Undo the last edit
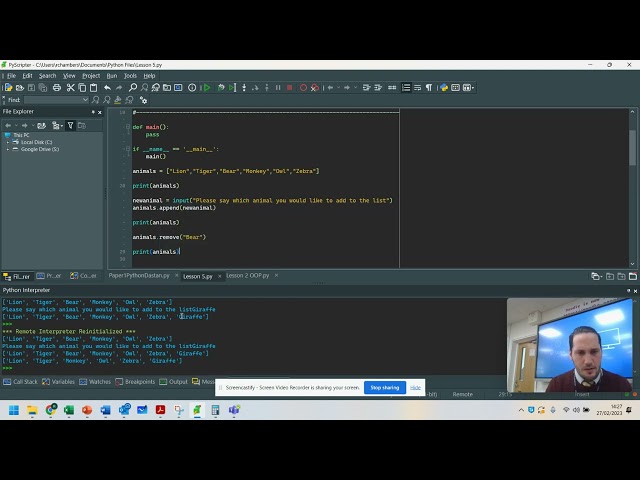640x480 pixels. [x=107, y=88]
